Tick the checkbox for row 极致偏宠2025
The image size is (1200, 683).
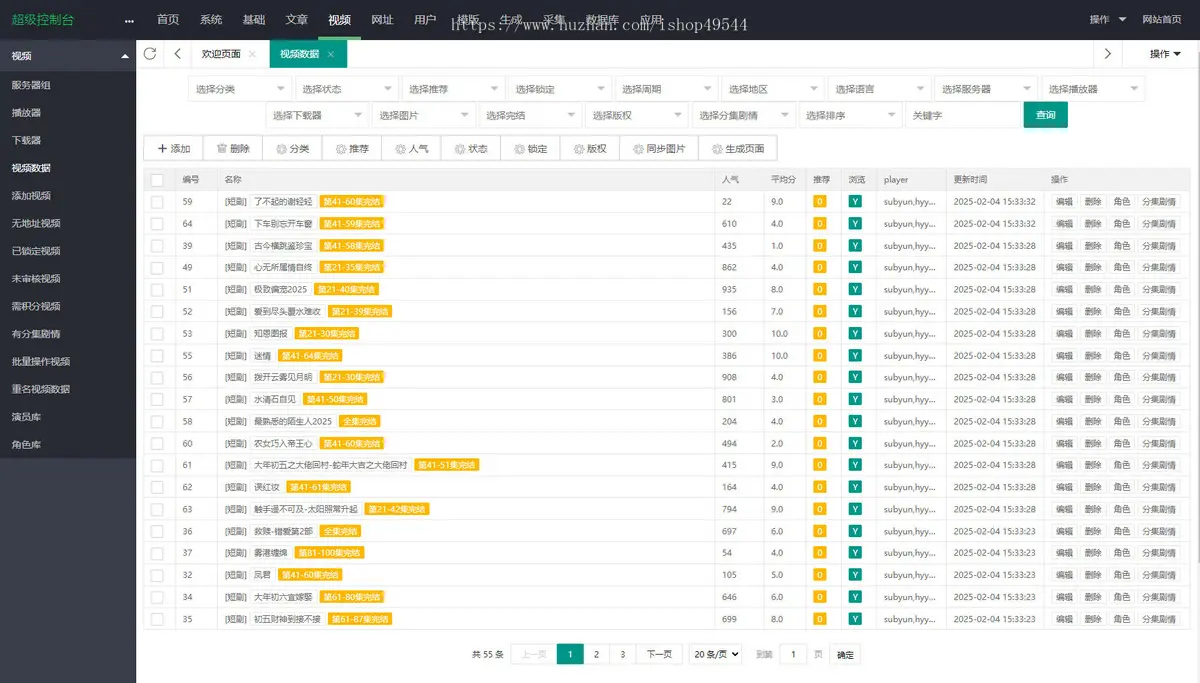(x=157, y=290)
